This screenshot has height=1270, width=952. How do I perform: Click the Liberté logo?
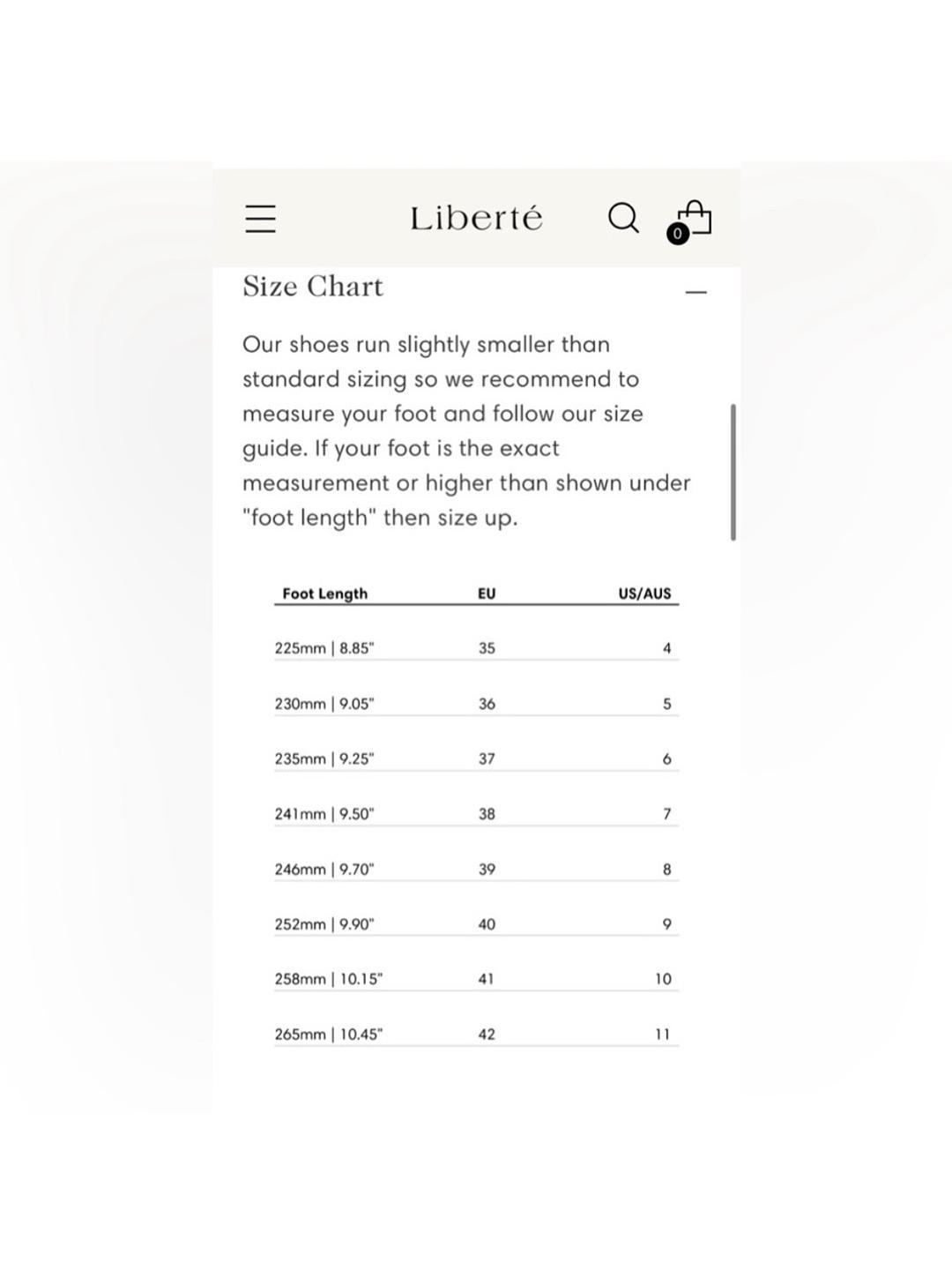pos(476,218)
